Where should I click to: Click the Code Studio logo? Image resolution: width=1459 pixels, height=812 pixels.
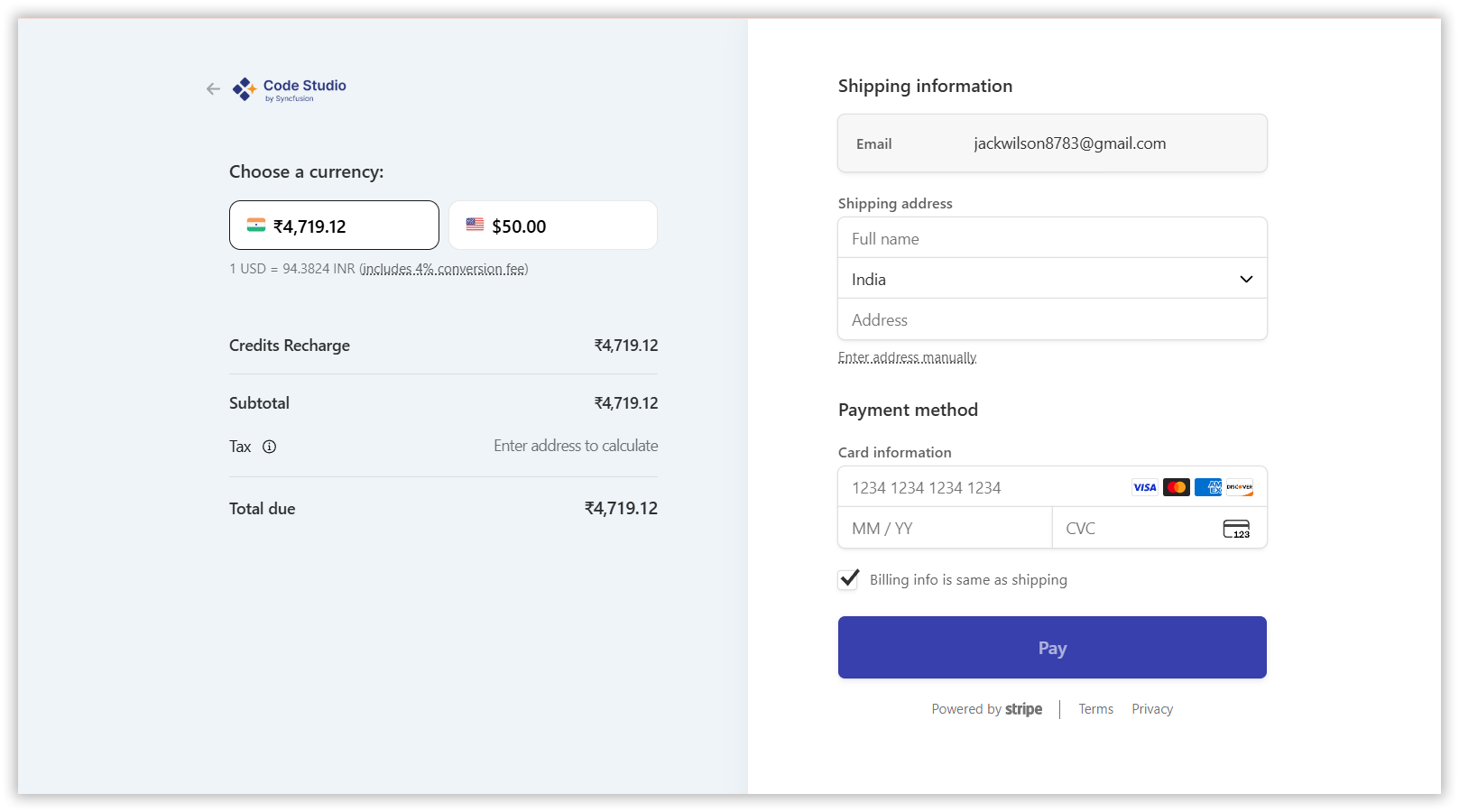289,89
